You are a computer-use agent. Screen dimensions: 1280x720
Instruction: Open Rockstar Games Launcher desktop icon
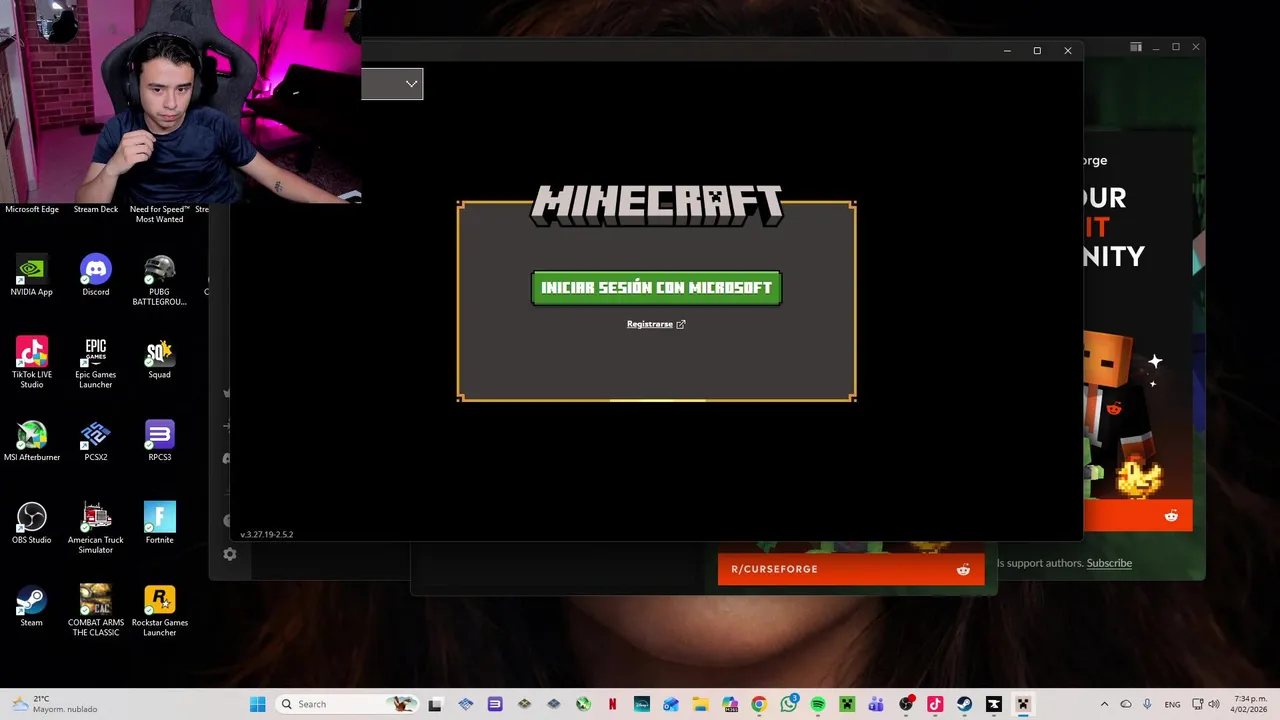(160, 611)
